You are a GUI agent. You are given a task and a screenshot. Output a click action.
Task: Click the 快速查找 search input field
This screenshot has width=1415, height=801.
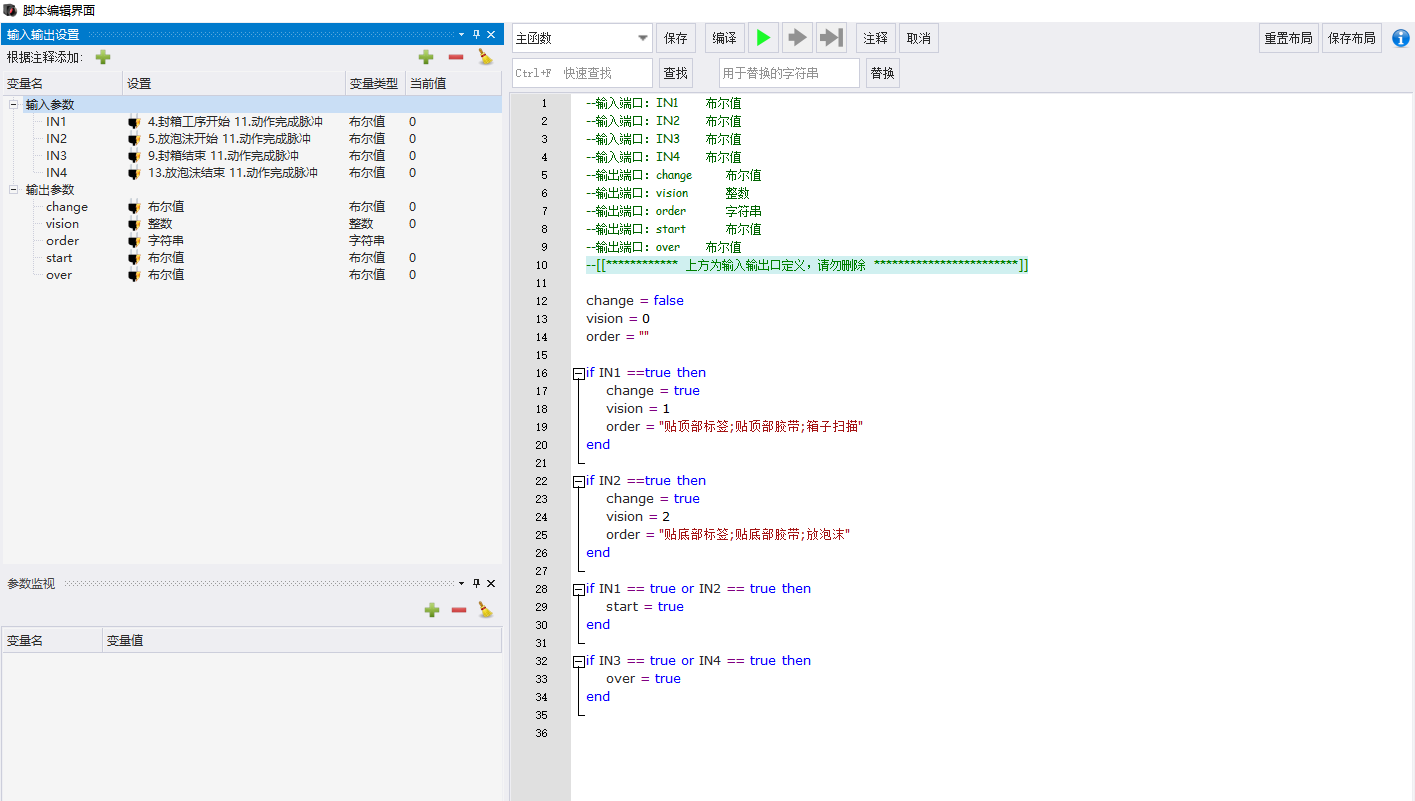point(582,73)
